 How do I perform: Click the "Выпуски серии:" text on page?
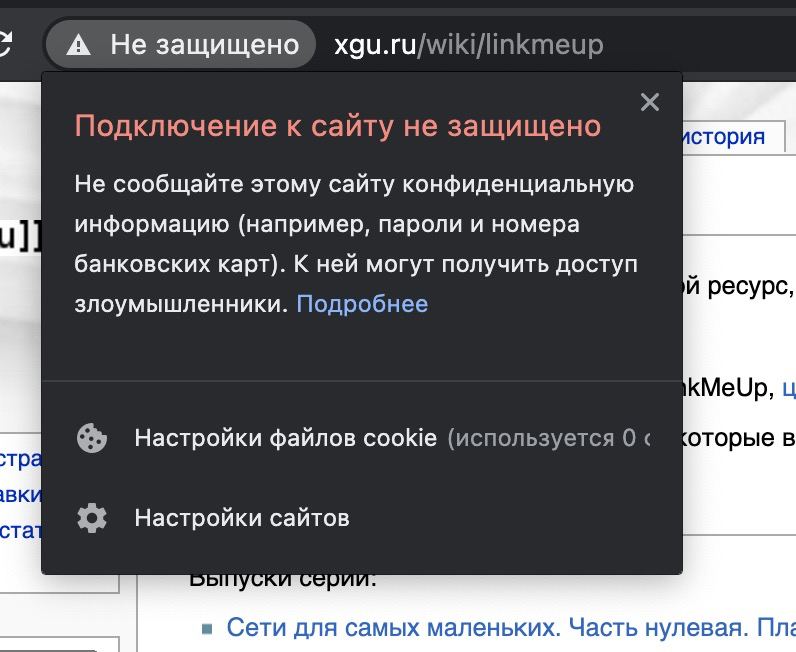283,579
